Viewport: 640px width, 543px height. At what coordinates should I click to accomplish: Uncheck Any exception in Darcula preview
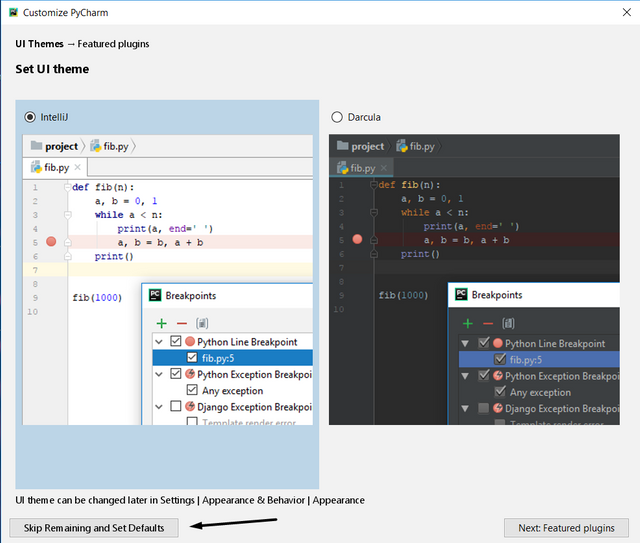click(500, 392)
